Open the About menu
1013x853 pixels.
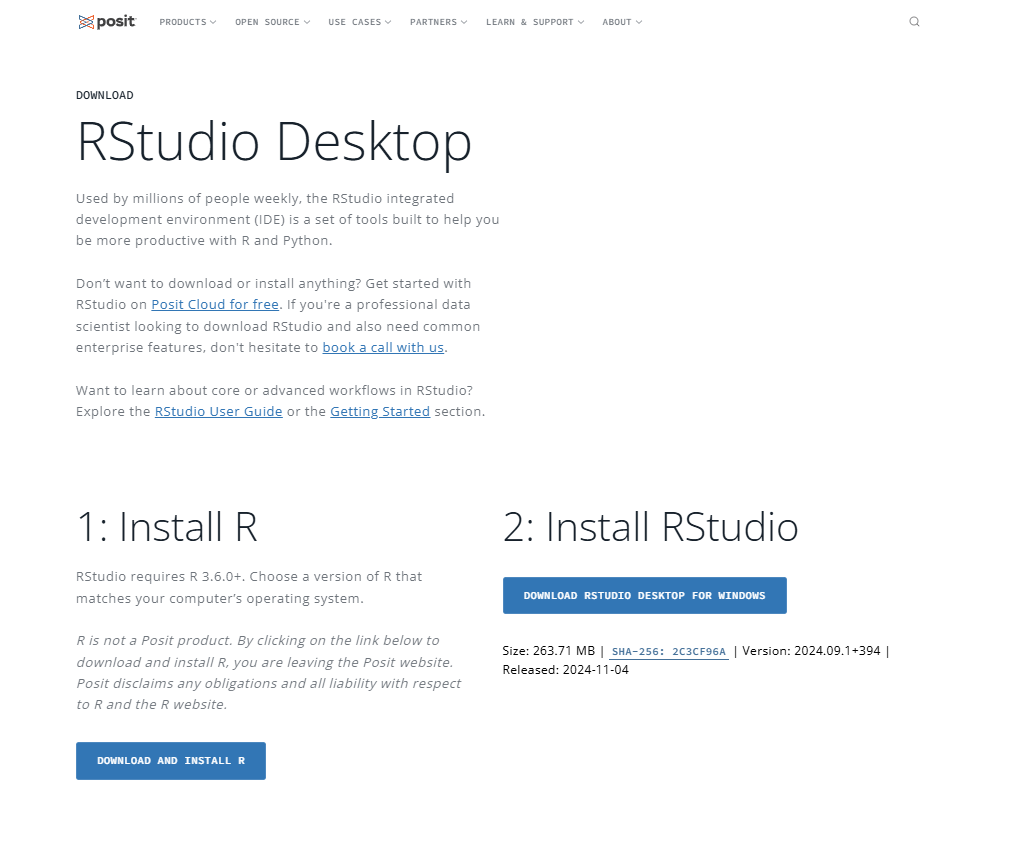click(x=621, y=22)
